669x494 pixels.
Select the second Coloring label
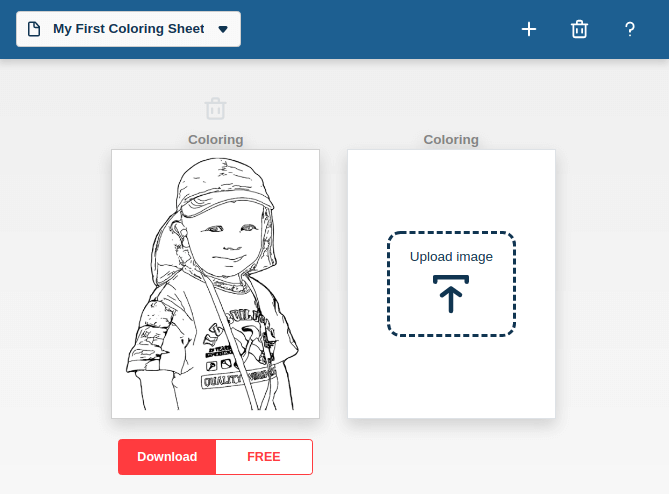coord(451,139)
